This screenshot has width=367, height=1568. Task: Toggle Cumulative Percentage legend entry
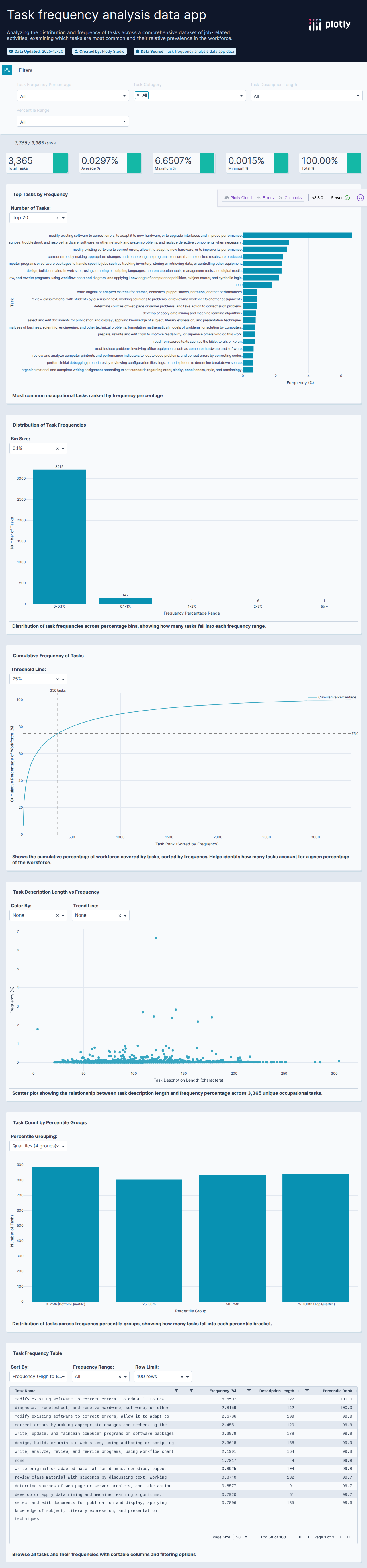click(332, 698)
